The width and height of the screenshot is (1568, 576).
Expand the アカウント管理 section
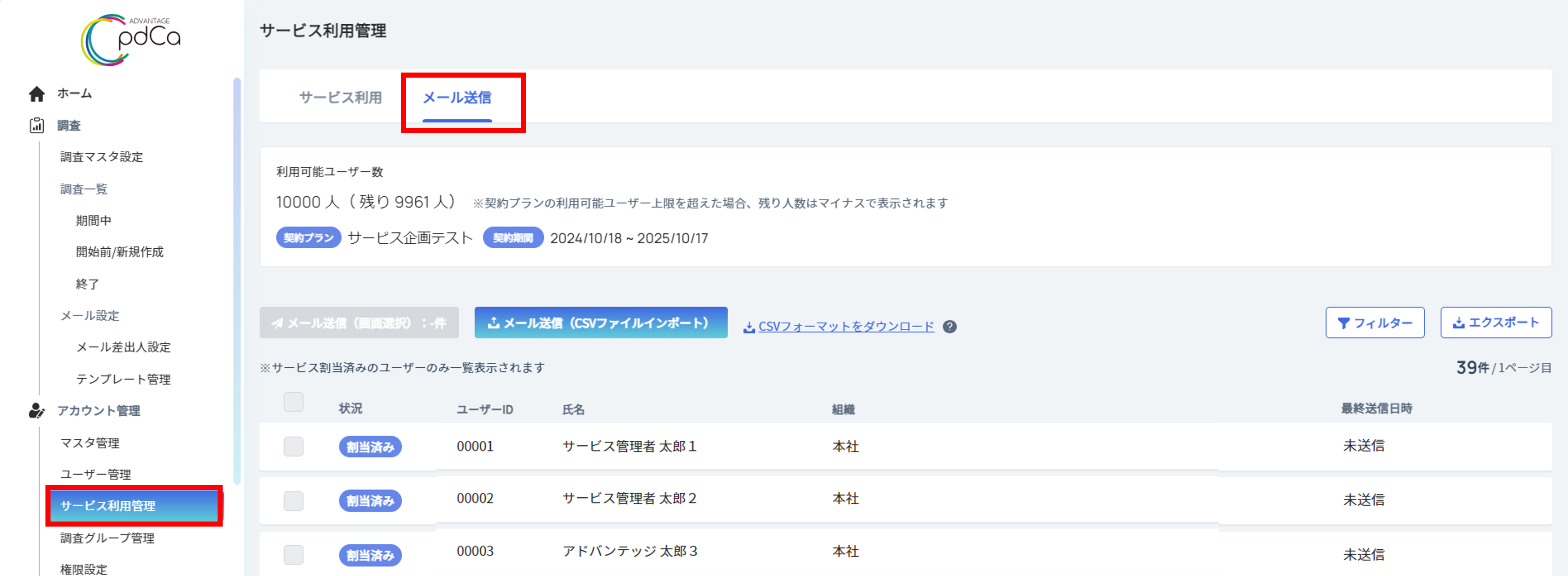98,411
